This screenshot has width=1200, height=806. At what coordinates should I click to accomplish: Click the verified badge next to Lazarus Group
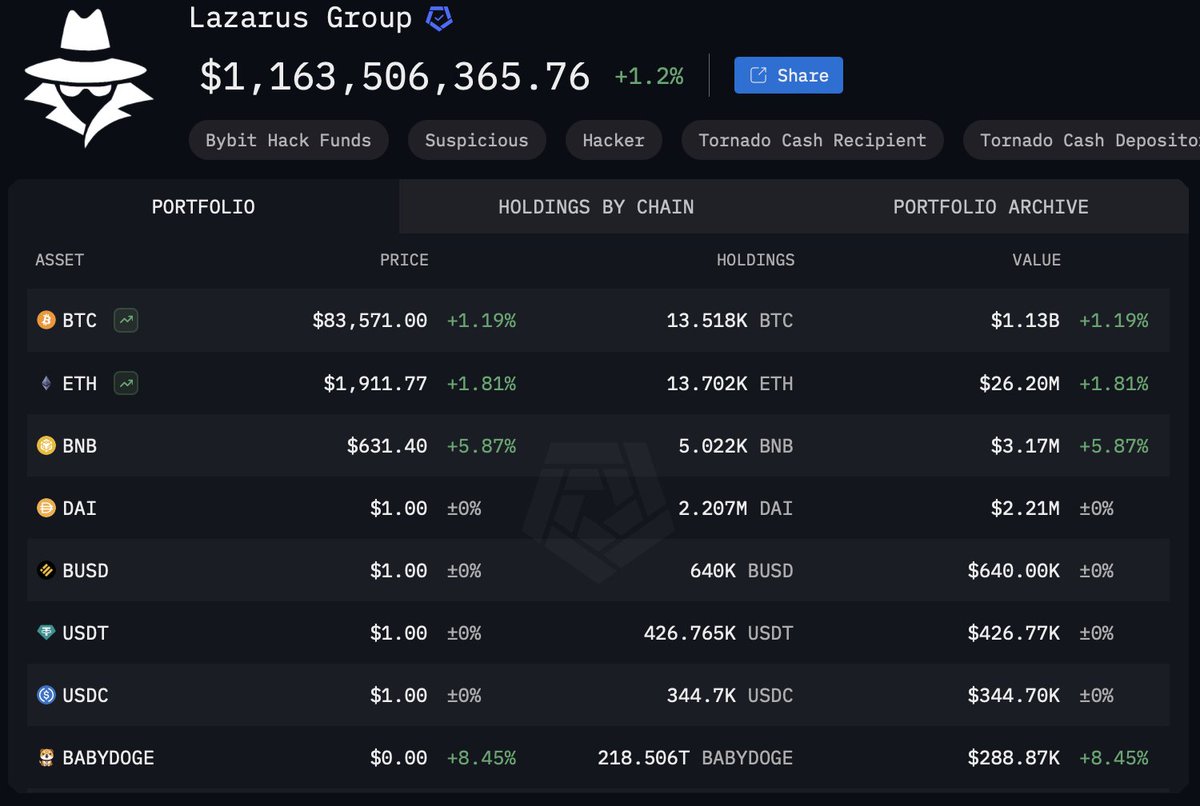[x=437, y=17]
